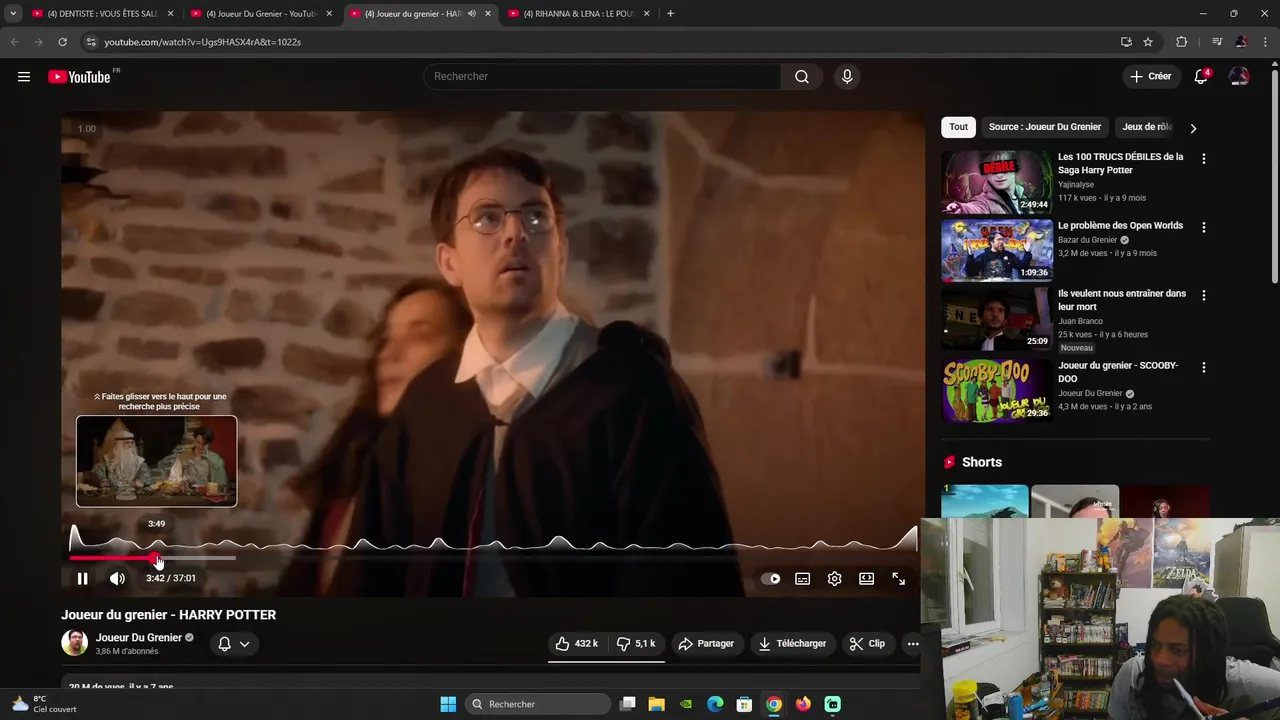This screenshot has height=720, width=1280.
Task: Open the Joueur Du Grenier channel name link
Action: click(139, 637)
